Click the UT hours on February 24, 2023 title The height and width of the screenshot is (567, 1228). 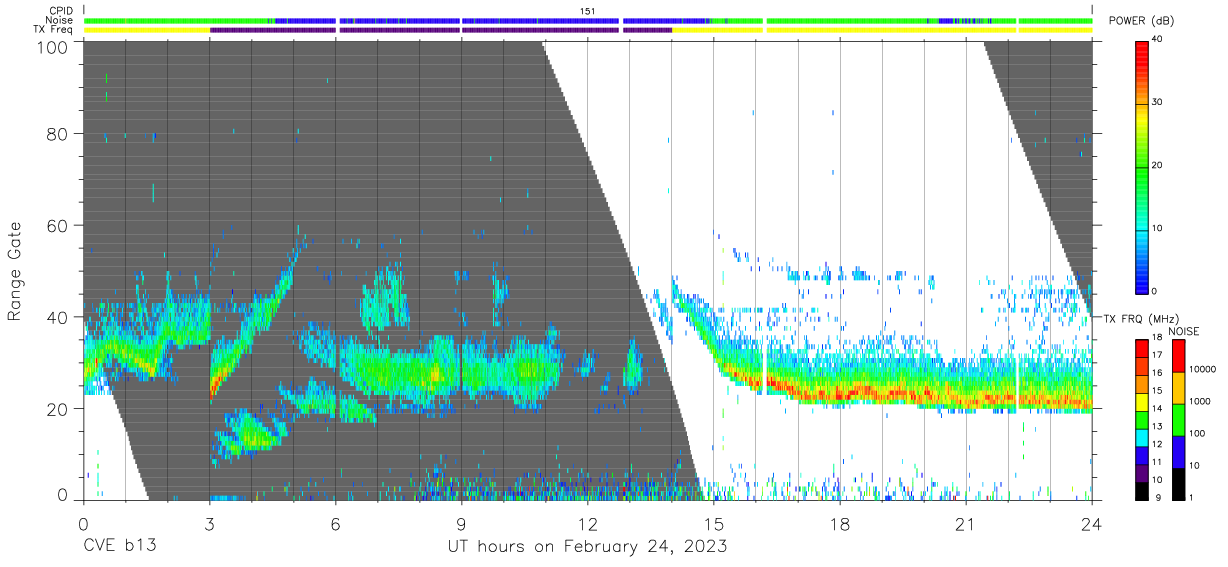587,547
